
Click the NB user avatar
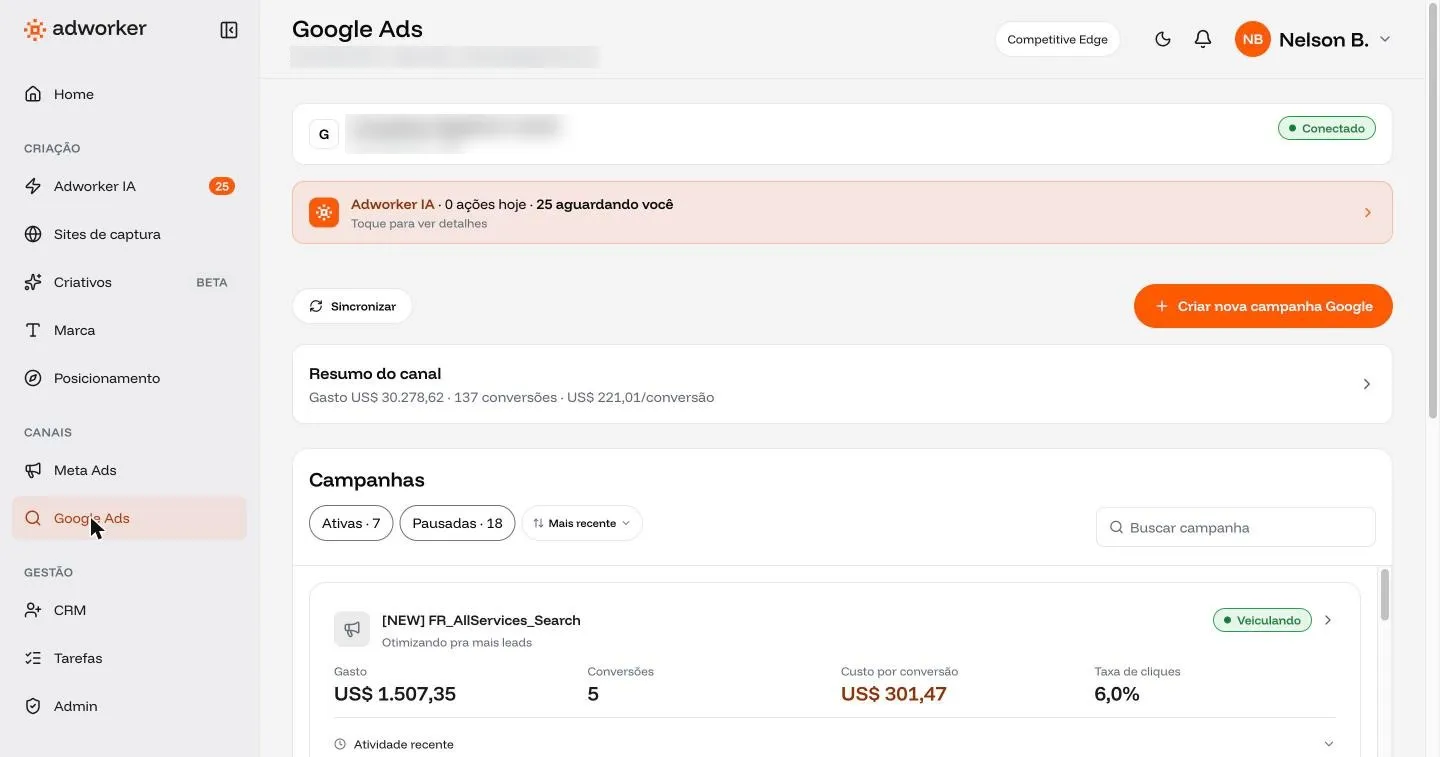pos(1252,39)
